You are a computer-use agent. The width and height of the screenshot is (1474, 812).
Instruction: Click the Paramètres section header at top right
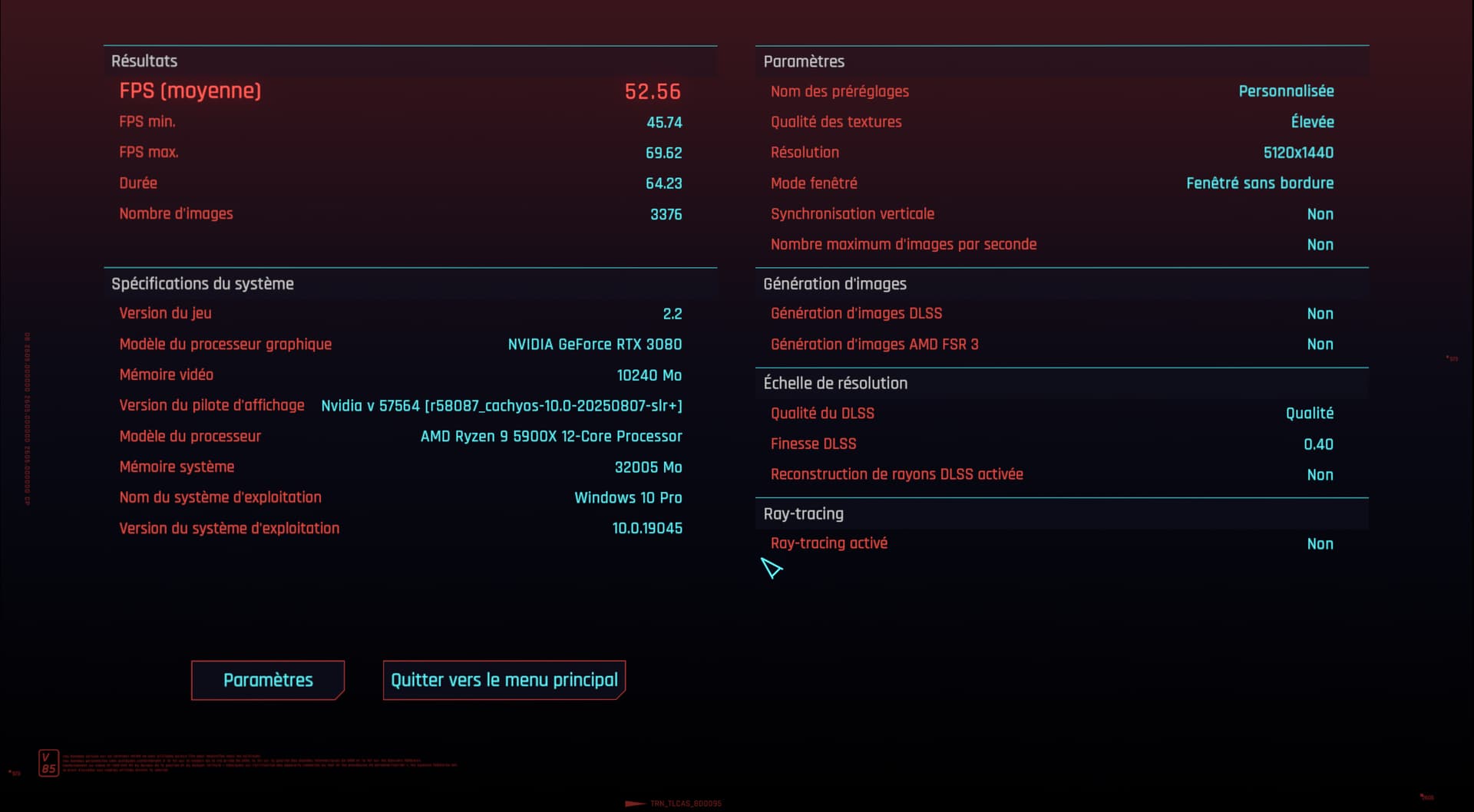[x=804, y=61]
